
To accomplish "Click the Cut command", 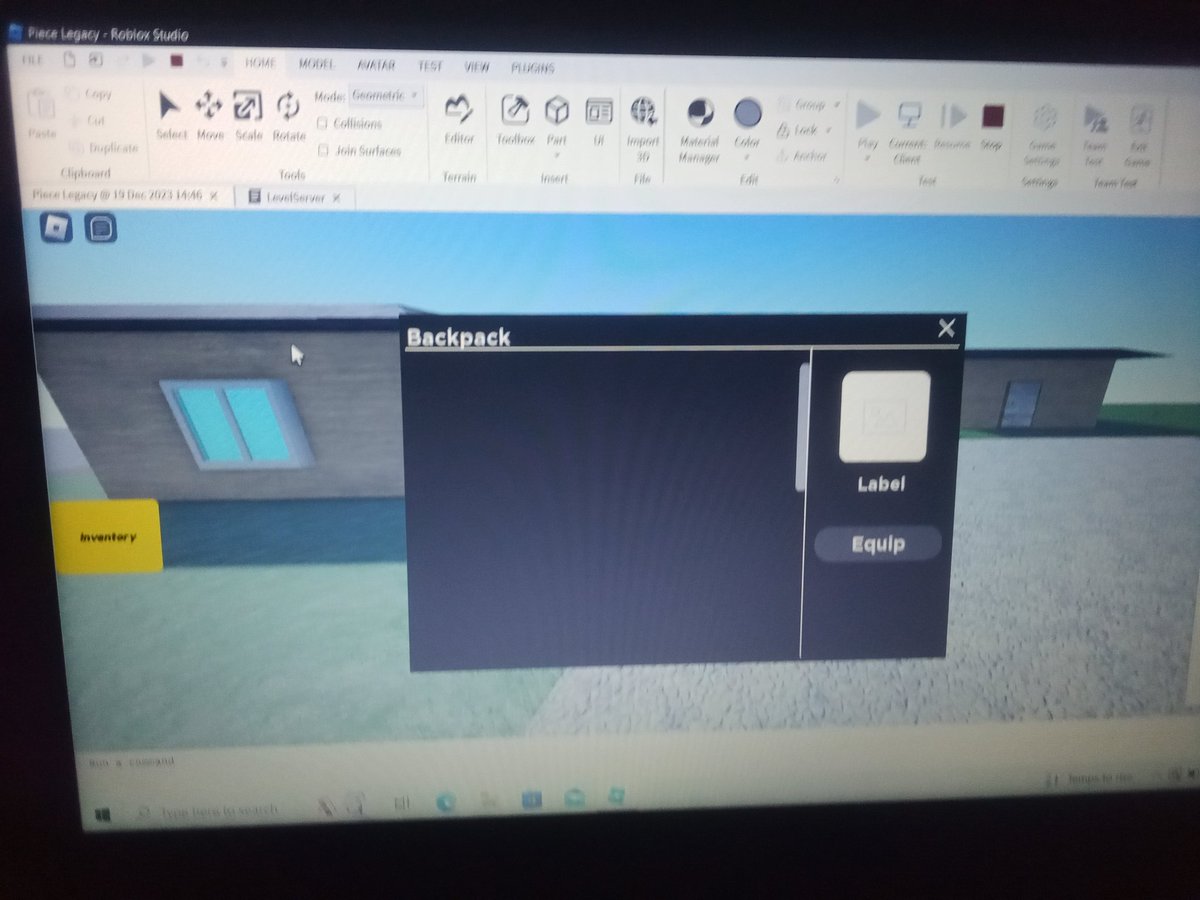I will tap(86, 120).
